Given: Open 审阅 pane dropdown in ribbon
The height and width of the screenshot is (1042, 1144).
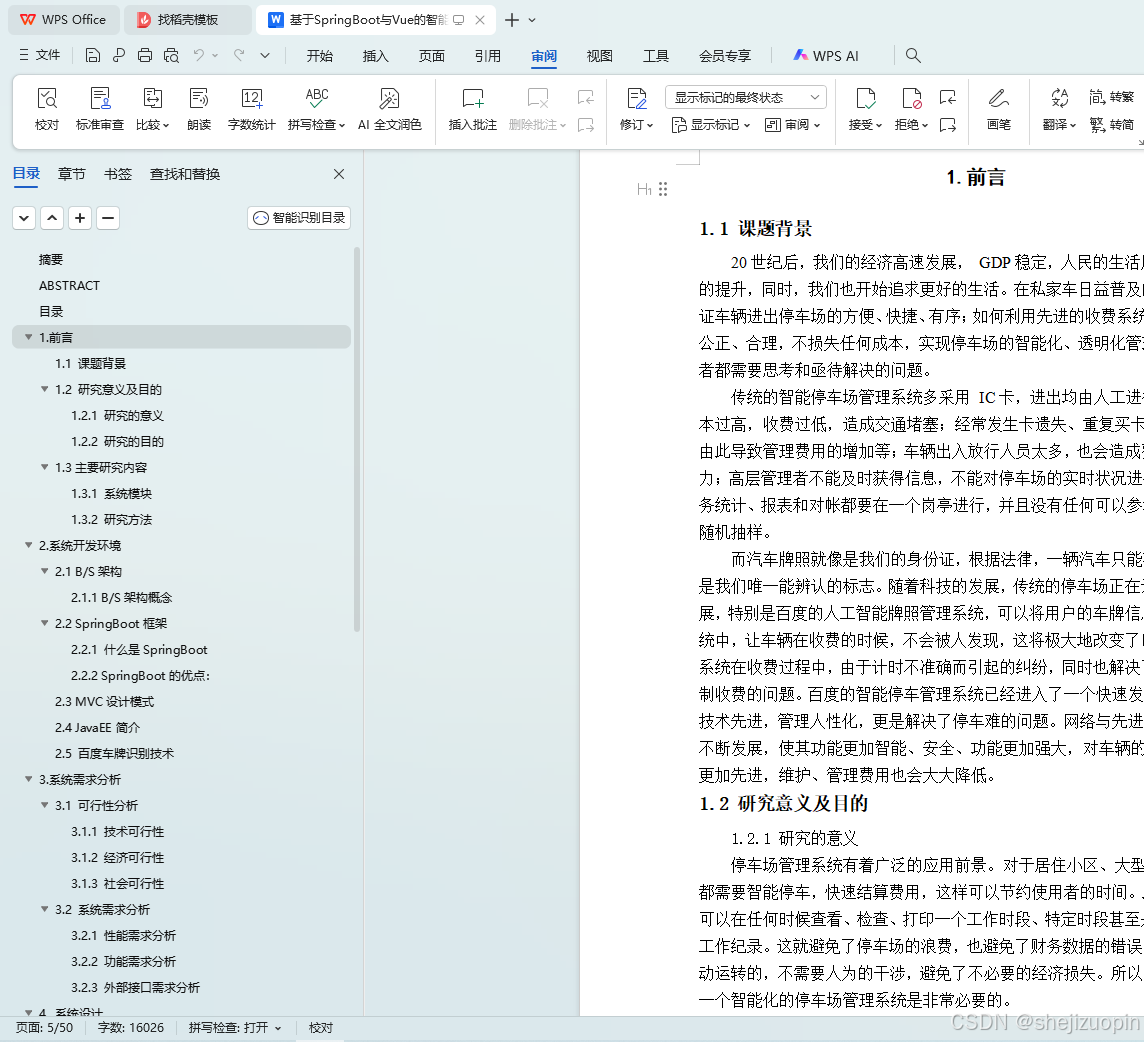Looking at the screenshot, I should [793, 125].
